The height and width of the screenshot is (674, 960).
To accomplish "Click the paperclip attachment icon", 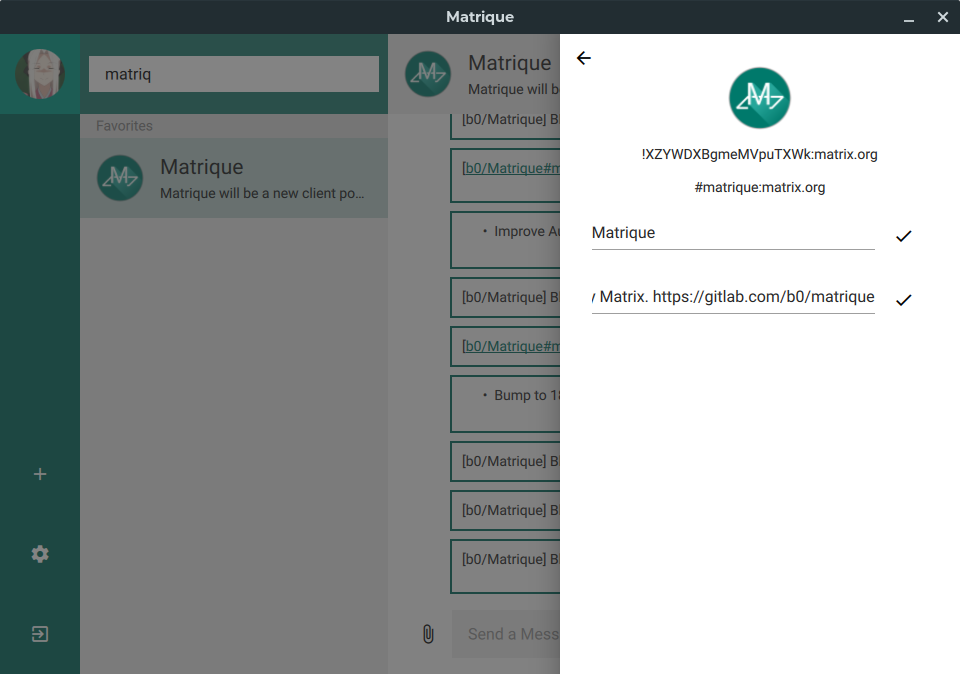I will click(x=428, y=634).
